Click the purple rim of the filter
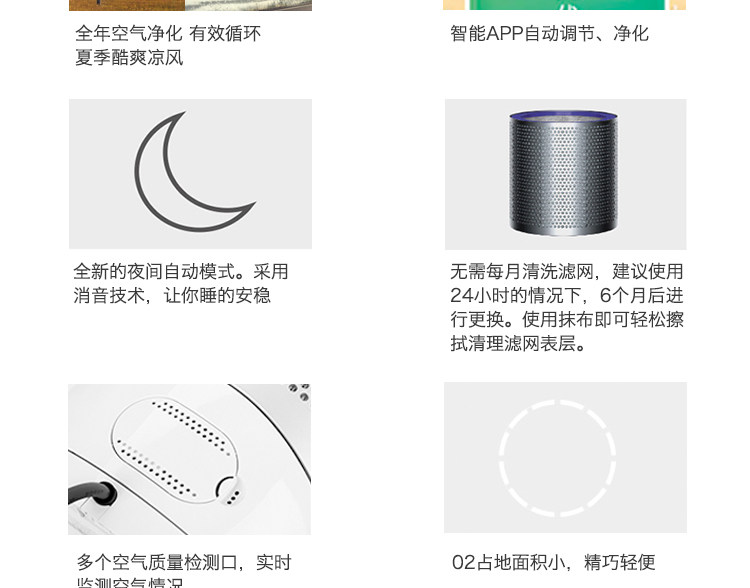 pos(563,115)
